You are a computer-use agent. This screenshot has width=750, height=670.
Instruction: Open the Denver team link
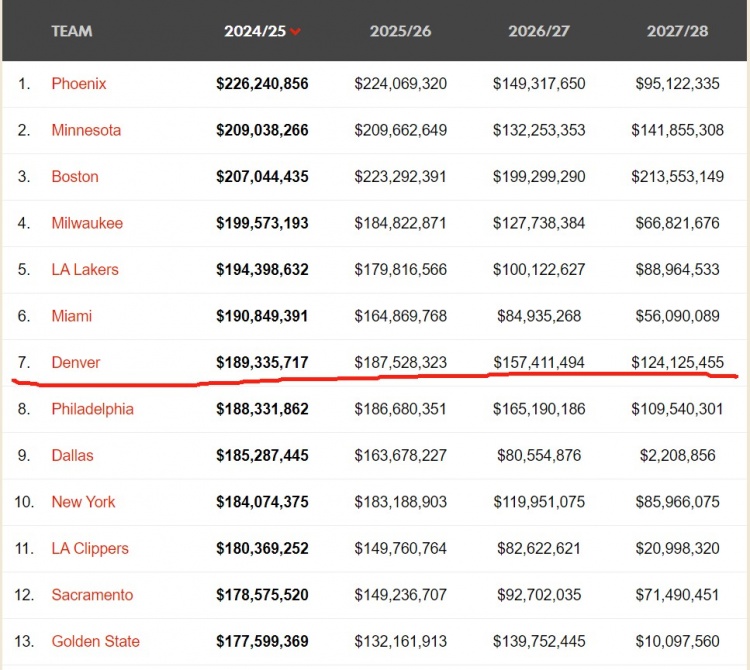[x=76, y=362]
